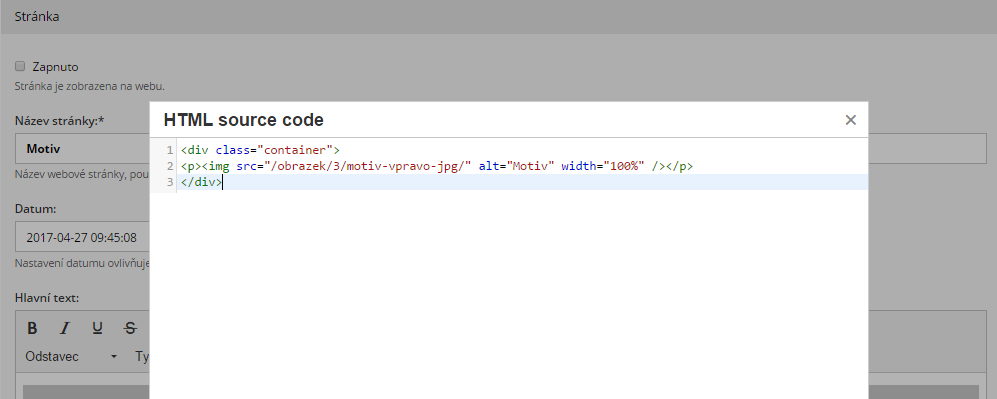Click the Stránka panel header
997x399 pixels.
[x=498, y=17]
